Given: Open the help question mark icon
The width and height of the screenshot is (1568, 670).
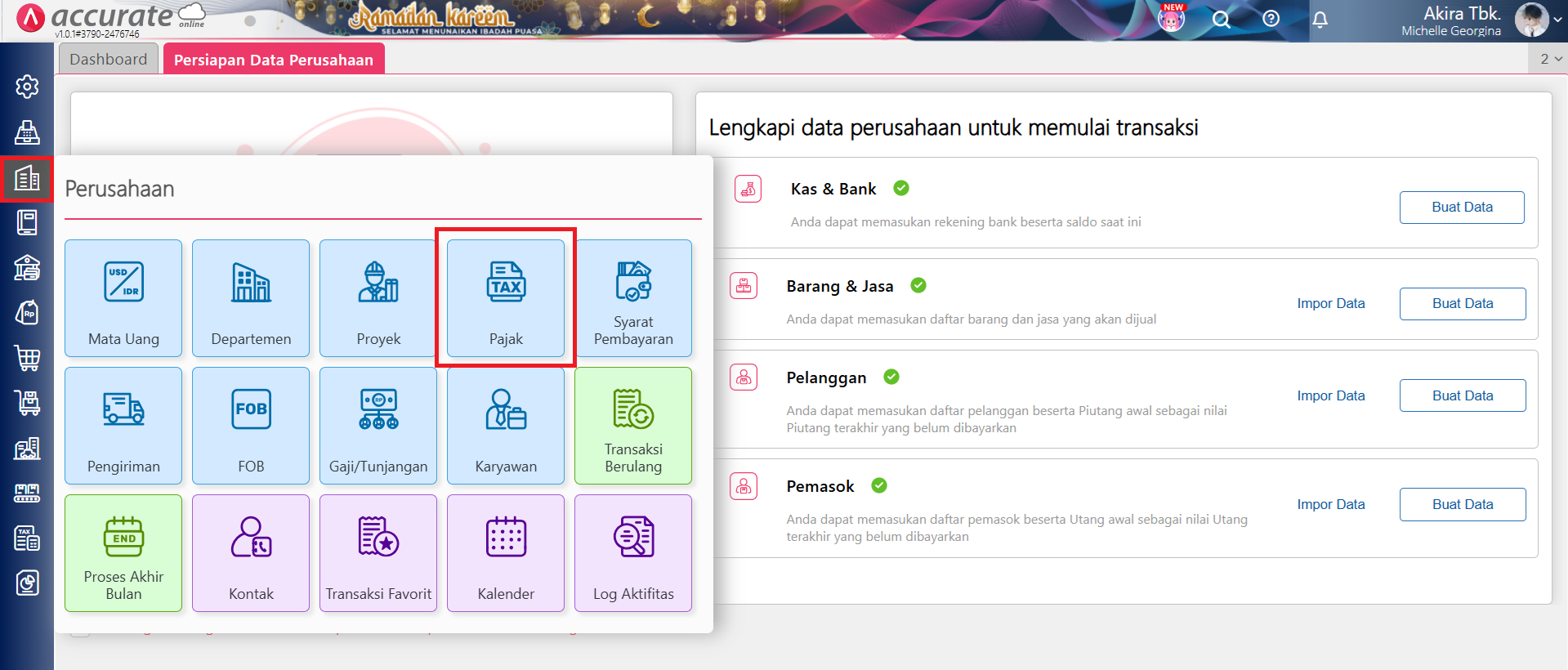Looking at the screenshot, I should [1271, 19].
